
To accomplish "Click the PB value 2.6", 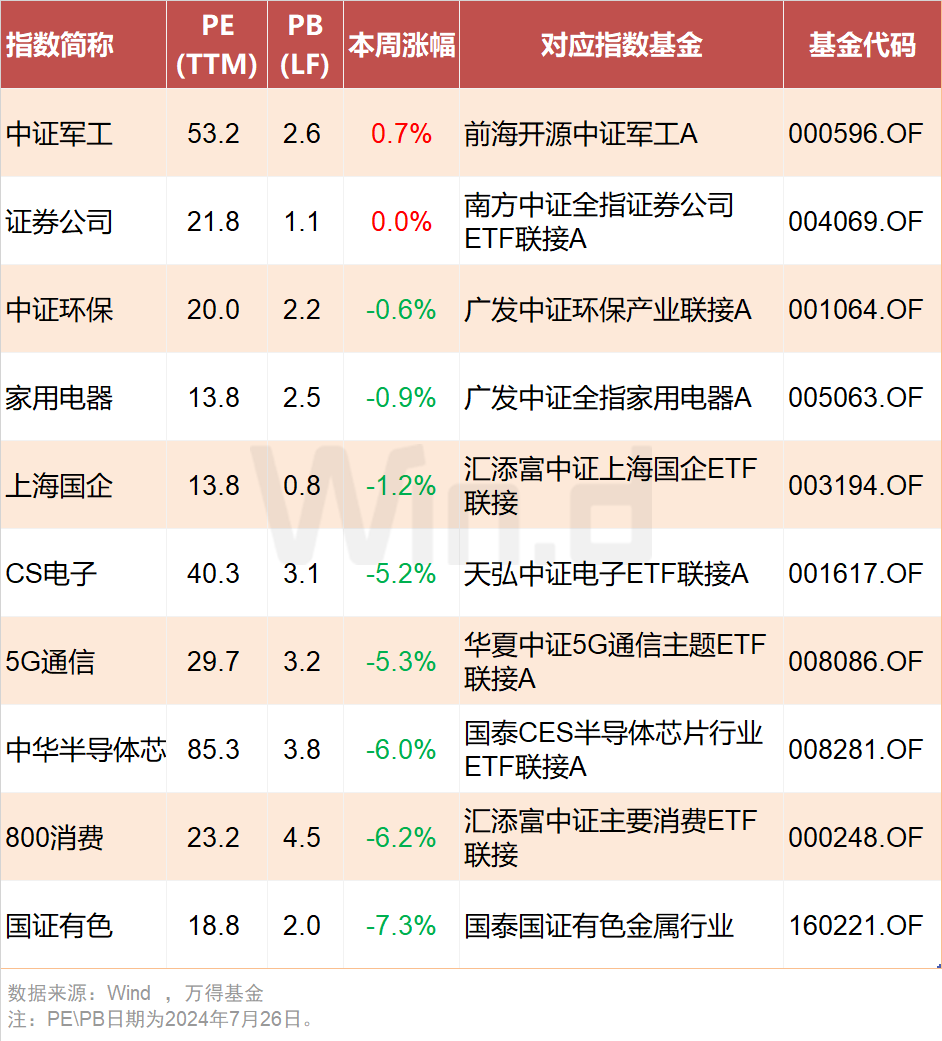I will (x=302, y=134).
